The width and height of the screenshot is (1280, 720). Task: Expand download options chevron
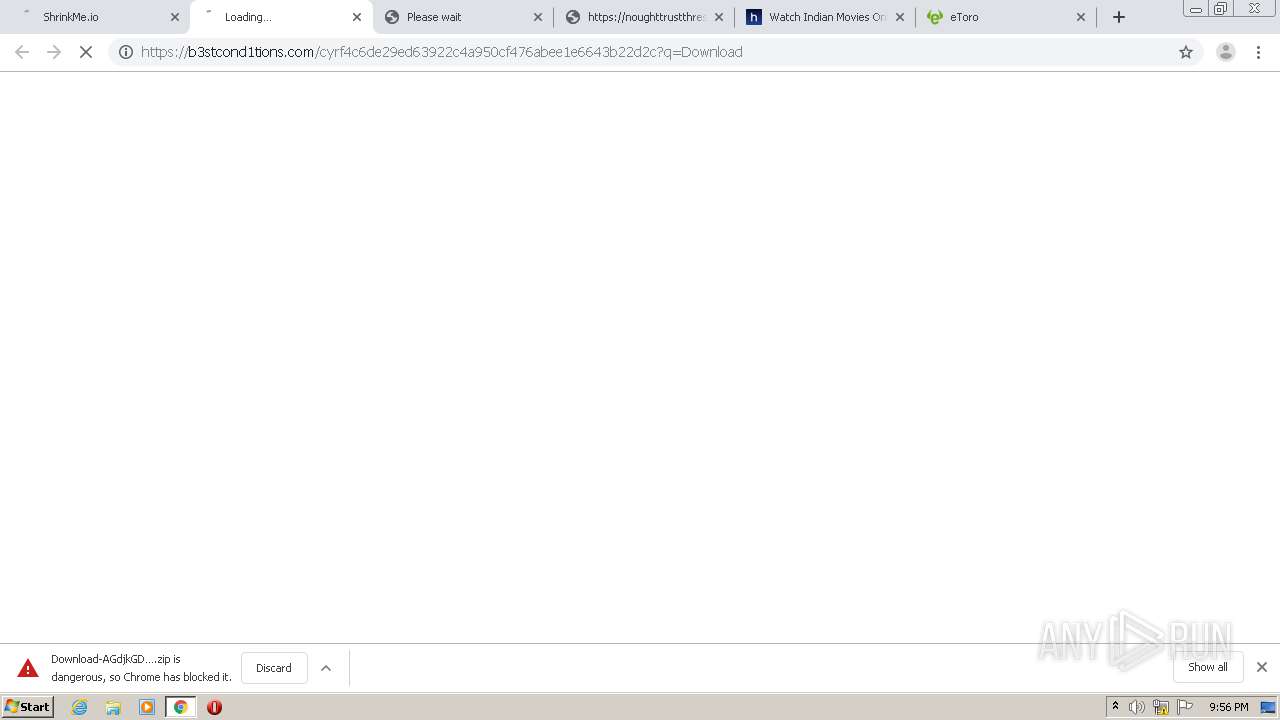pos(326,668)
